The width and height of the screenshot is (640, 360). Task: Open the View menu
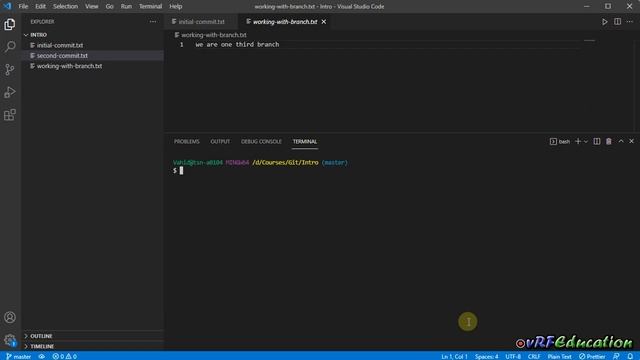pos(91,6)
